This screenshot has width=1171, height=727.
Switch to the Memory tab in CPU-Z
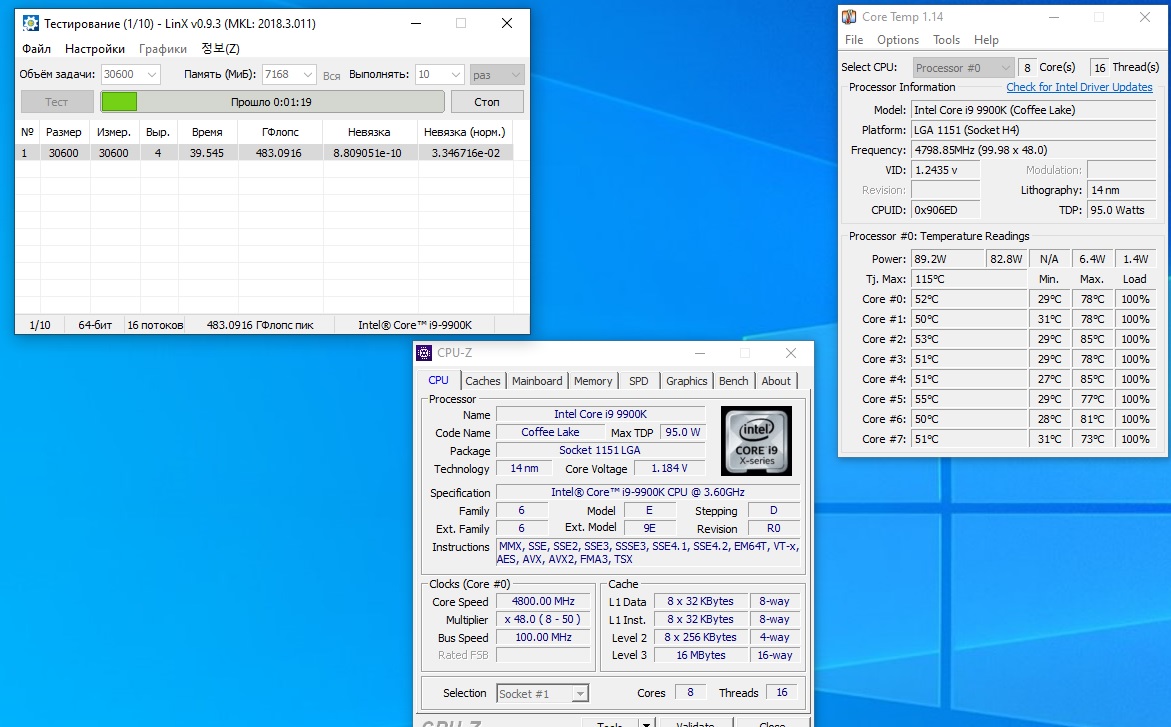(593, 381)
